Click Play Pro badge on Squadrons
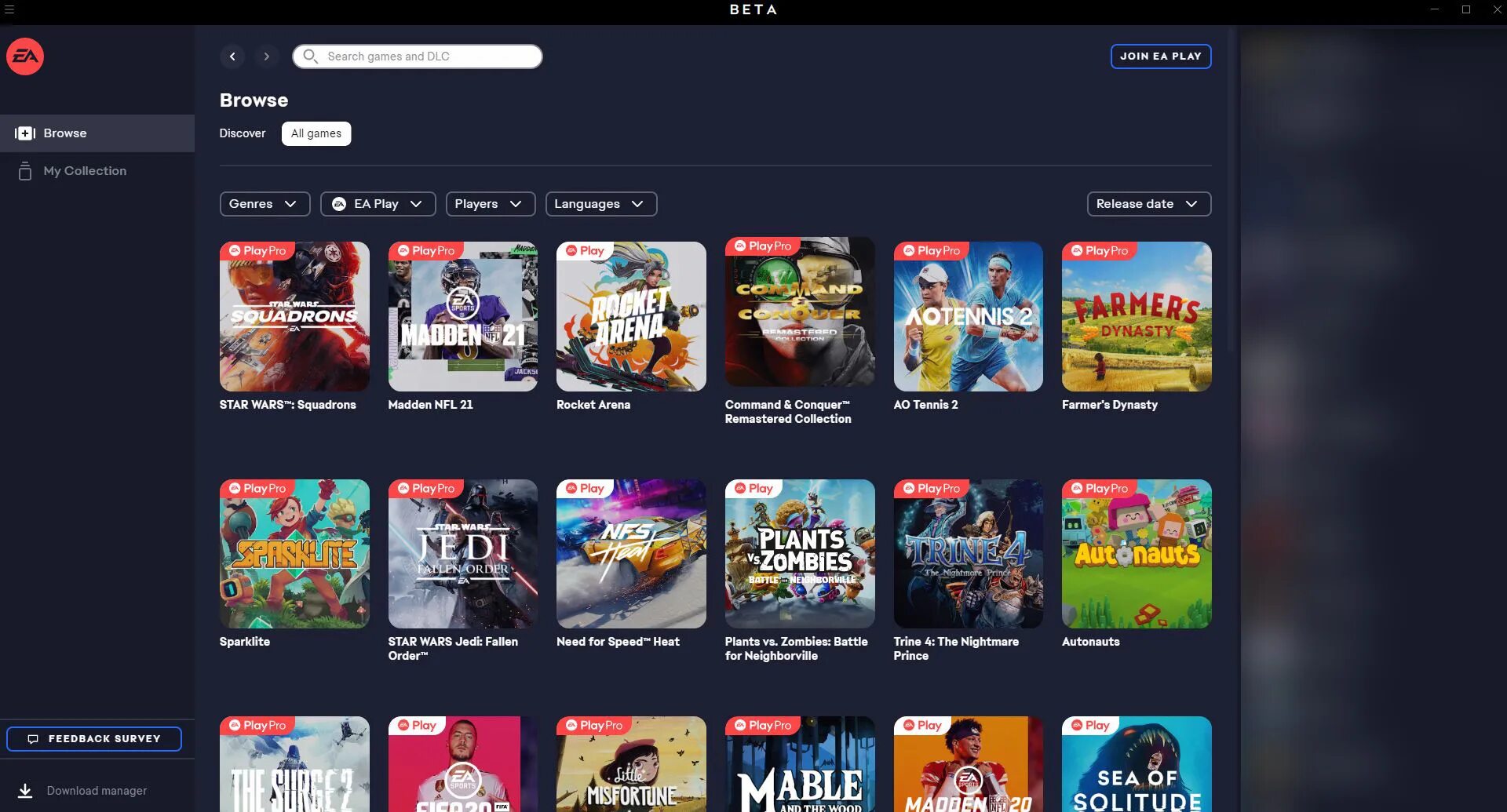Viewport: 1507px width, 812px height. pyautogui.click(x=257, y=251)
